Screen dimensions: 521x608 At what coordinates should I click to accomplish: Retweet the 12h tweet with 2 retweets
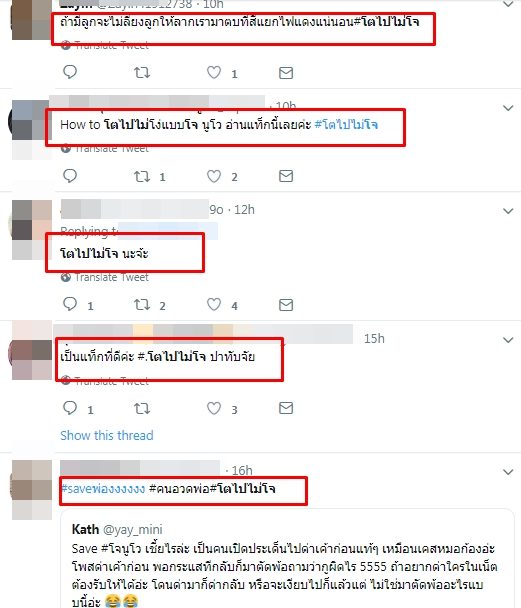click(x=142, y=305)
